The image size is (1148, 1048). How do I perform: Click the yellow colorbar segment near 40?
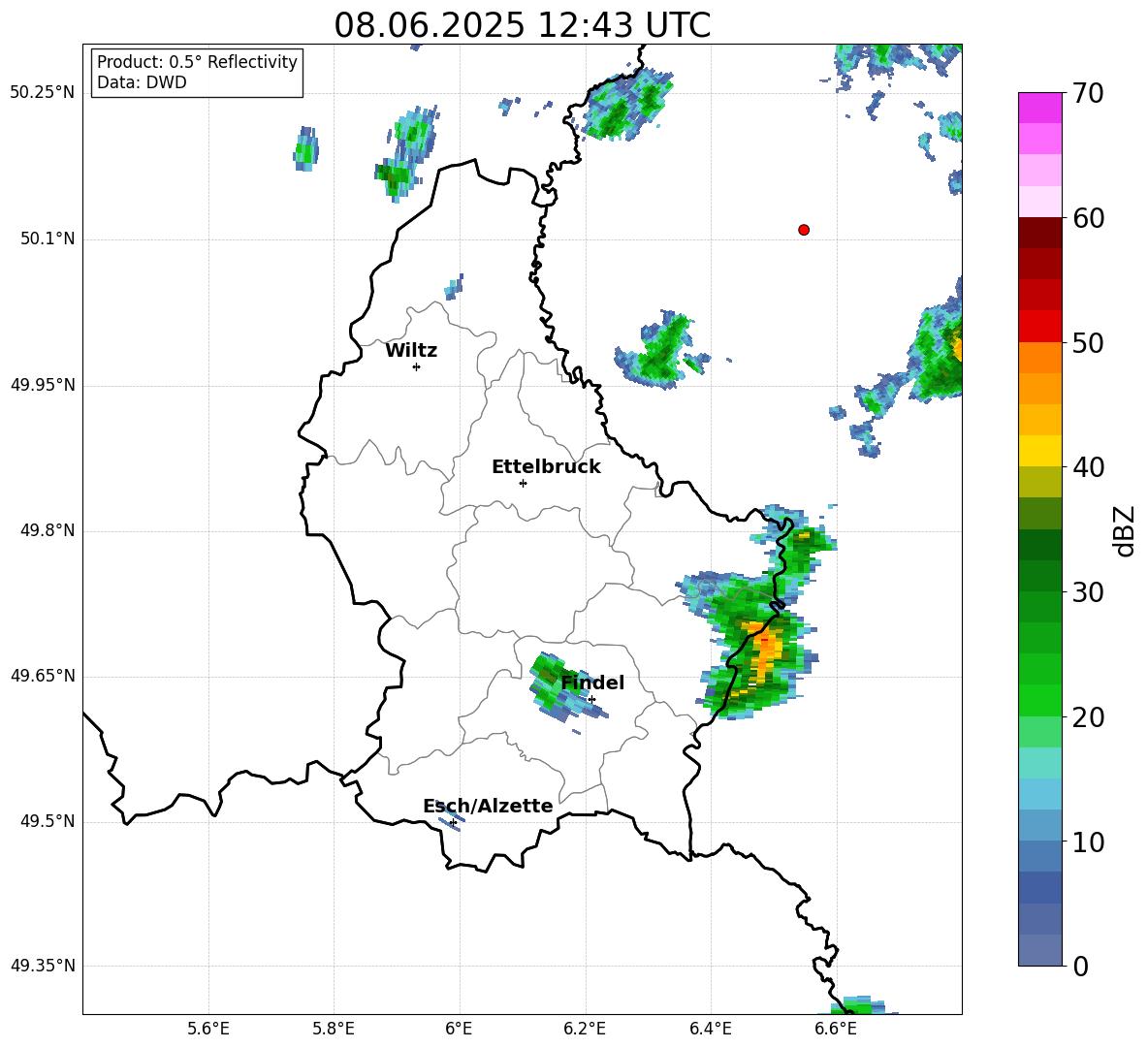pos(1039,451)
